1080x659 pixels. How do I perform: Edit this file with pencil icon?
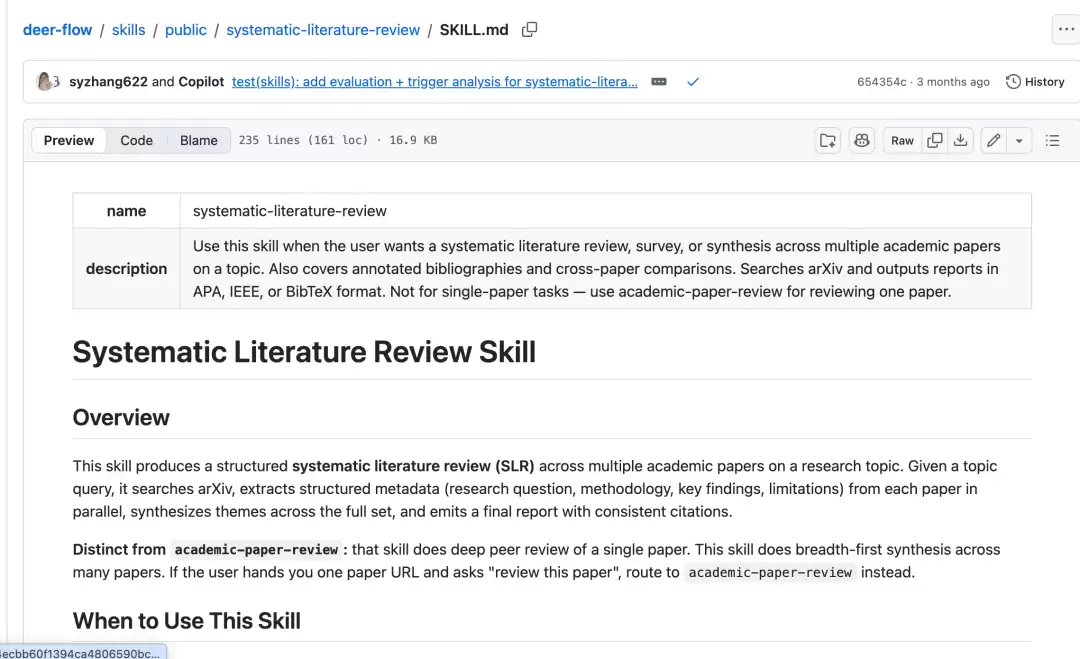993,140
